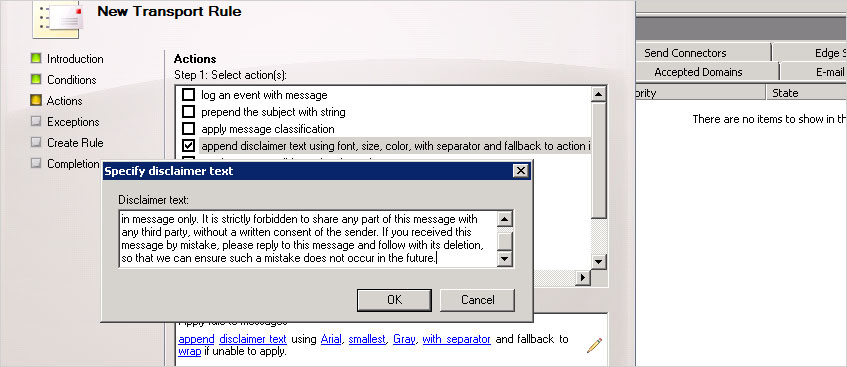Image resolution: width=847 pixels, height=367 pixels.
Task: Click actions list scroll down arrow
Action: click(599, 262)
